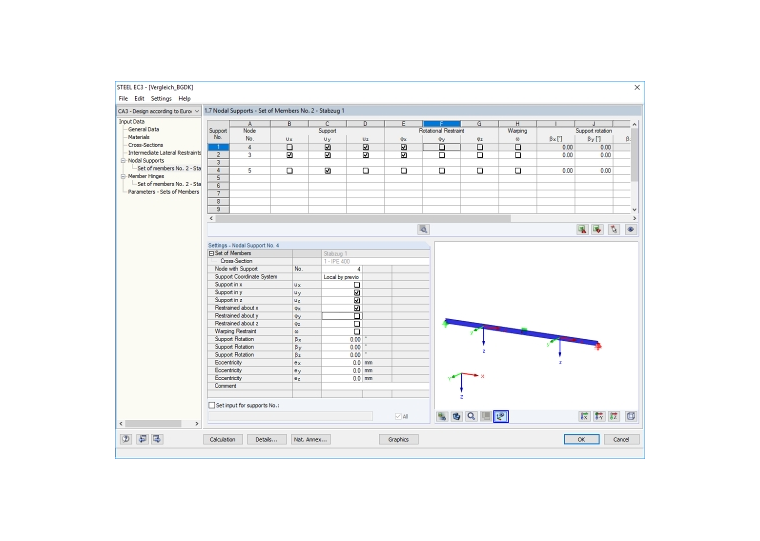Check 'Set input for supports No.' option
The height and width of the screenshot is (541, 760).
(211, 405)
